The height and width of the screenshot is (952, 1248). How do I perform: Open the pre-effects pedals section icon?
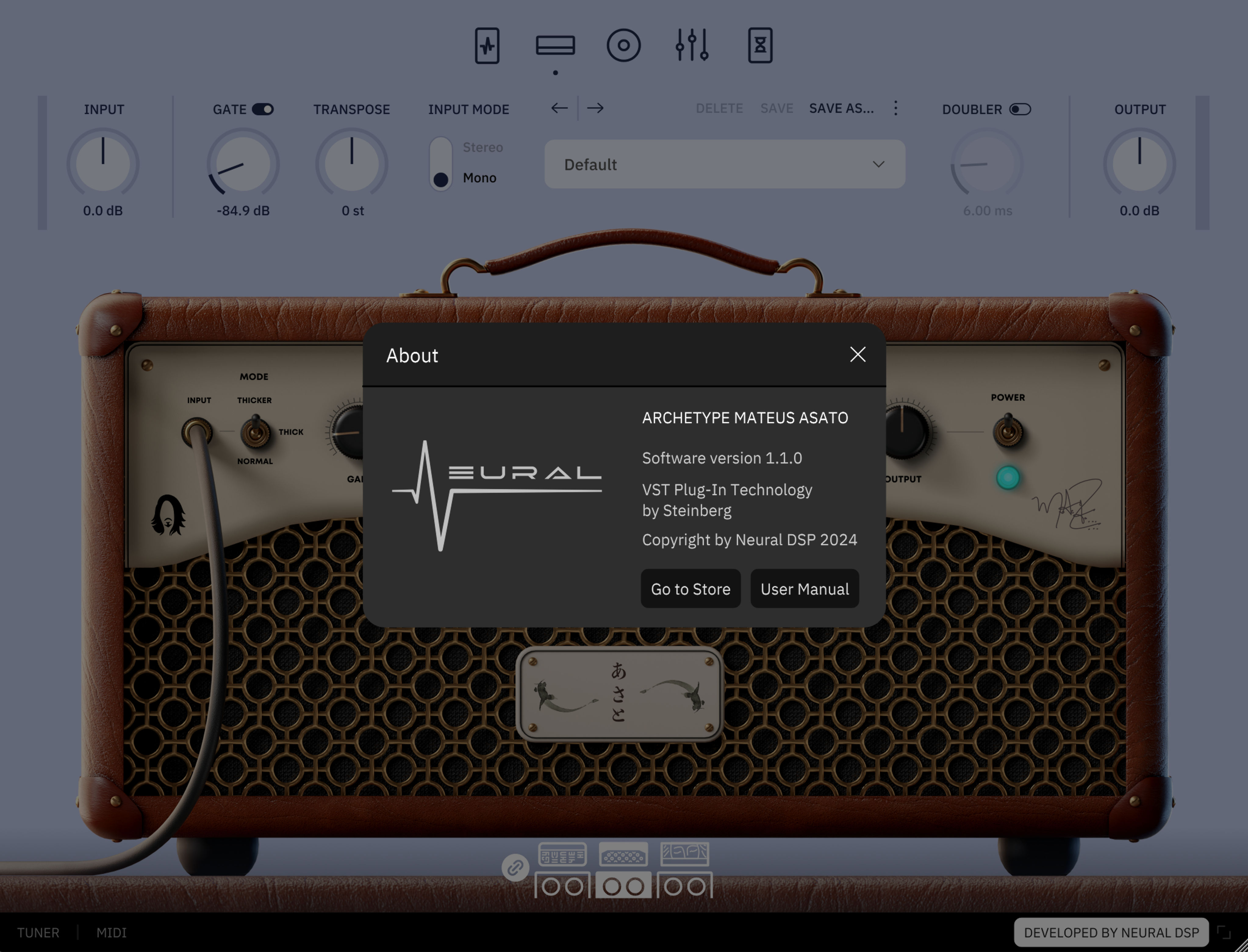click(x=487, y=45)
